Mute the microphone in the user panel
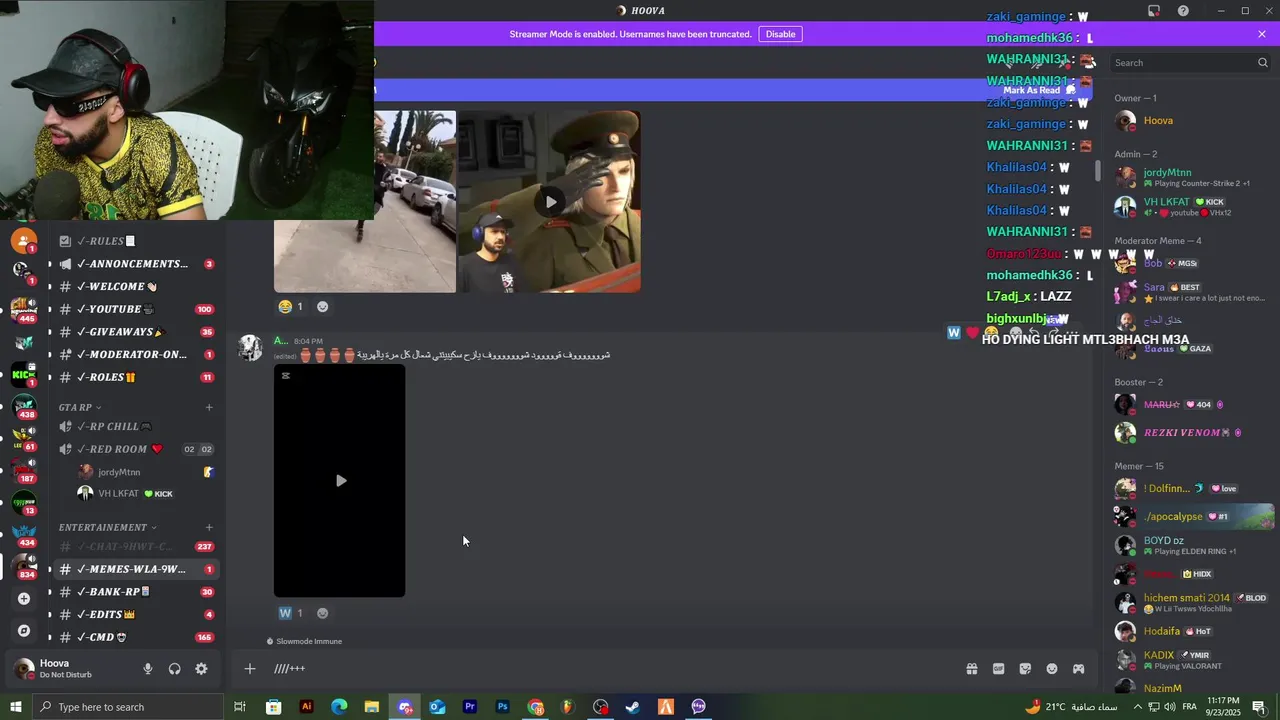 (148, 669)
